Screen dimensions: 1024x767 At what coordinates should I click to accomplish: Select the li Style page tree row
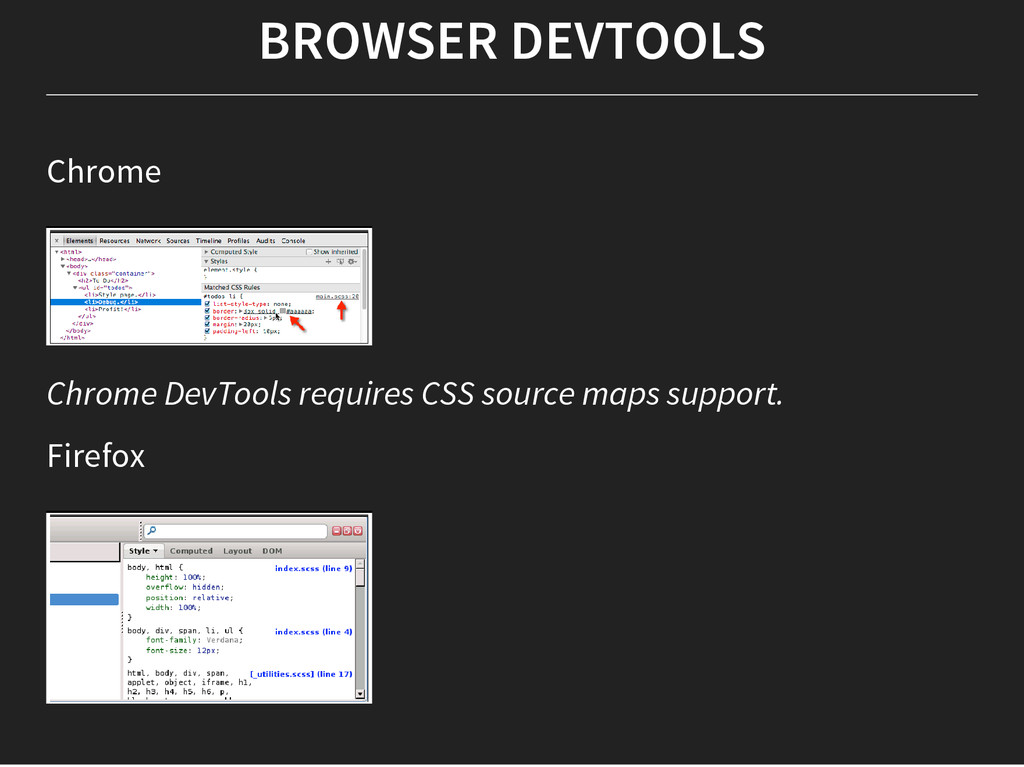coord(120,295)
